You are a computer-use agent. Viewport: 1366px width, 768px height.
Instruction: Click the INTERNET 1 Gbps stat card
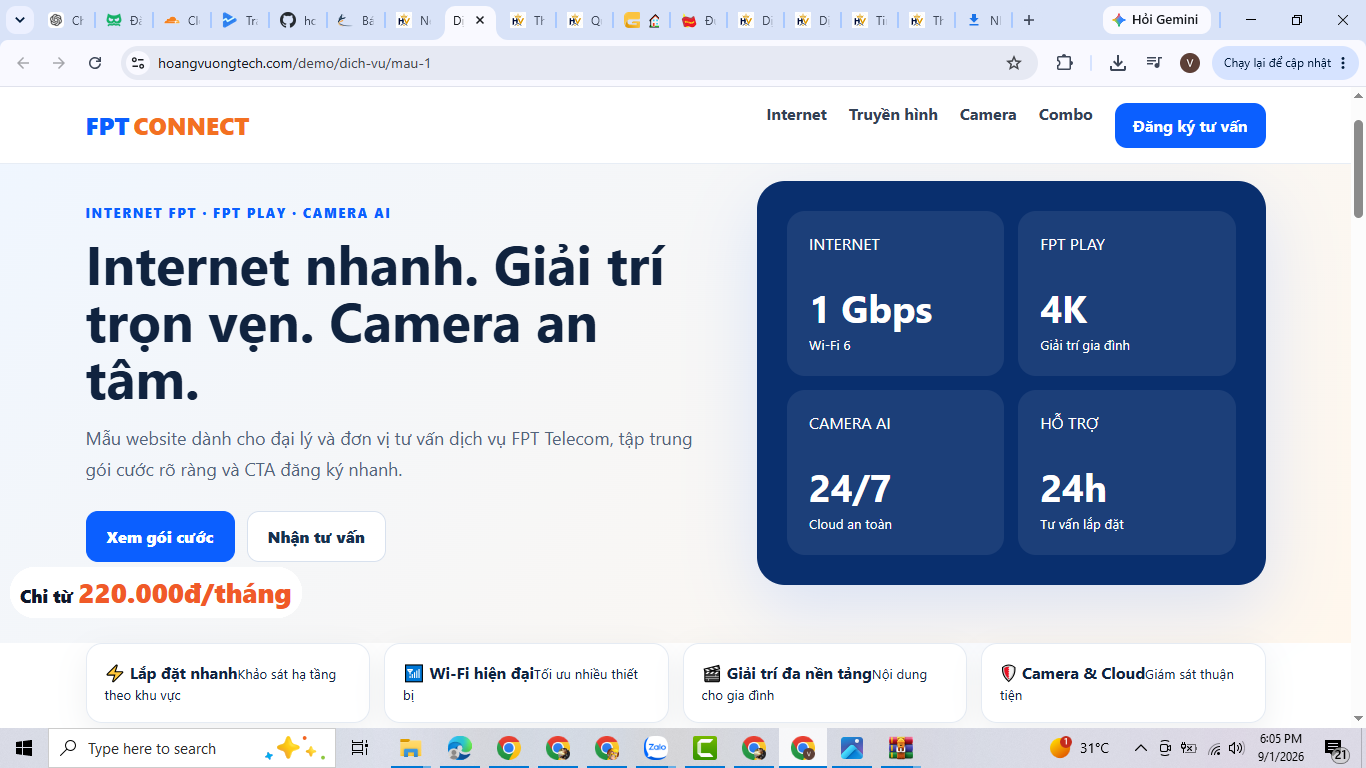click(895, 293)
